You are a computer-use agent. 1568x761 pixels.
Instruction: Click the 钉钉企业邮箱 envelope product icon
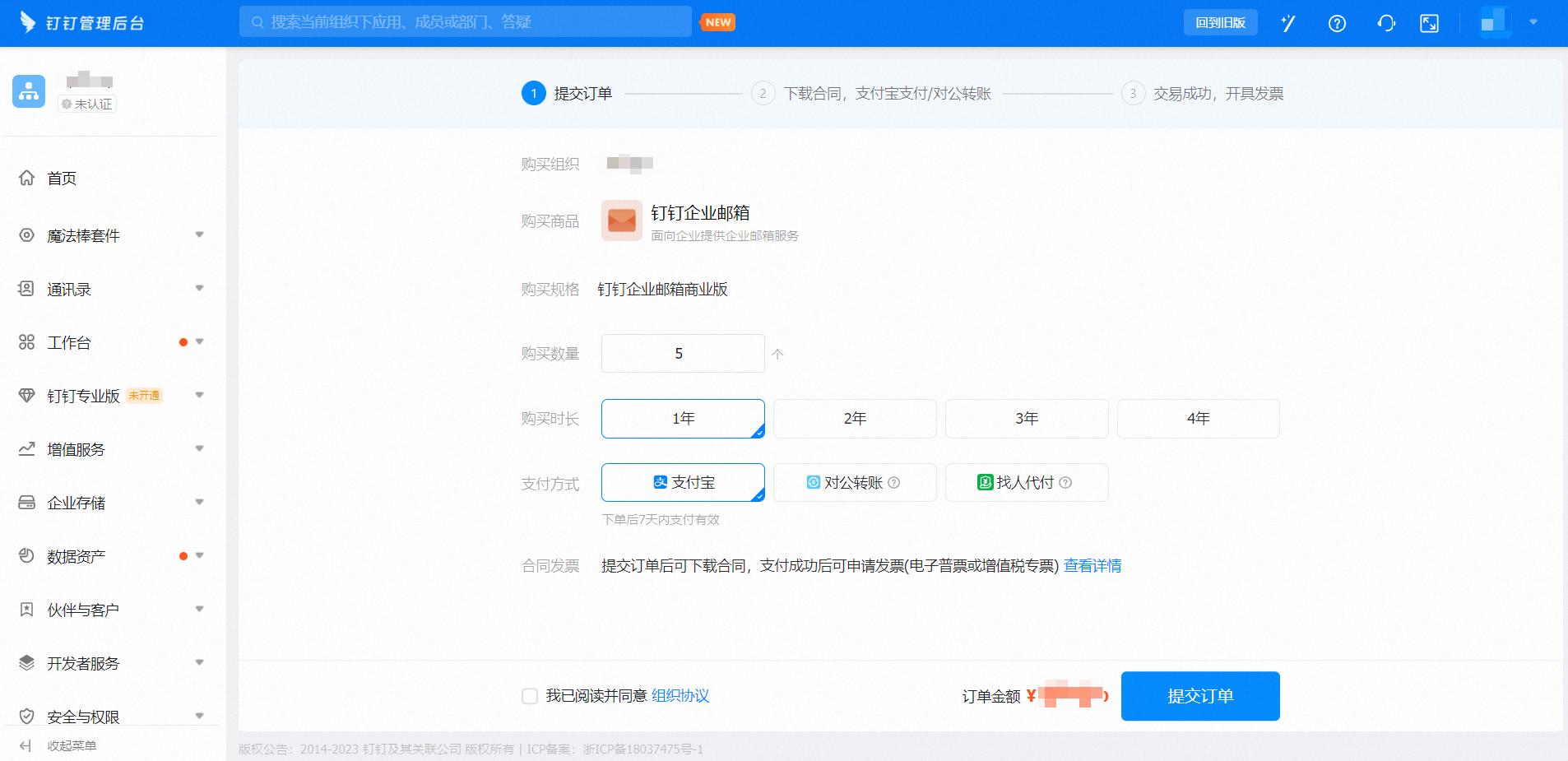point(622,220)
